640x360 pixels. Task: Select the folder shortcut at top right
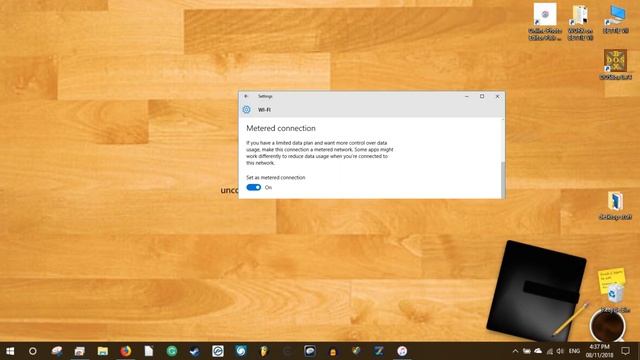580,22
